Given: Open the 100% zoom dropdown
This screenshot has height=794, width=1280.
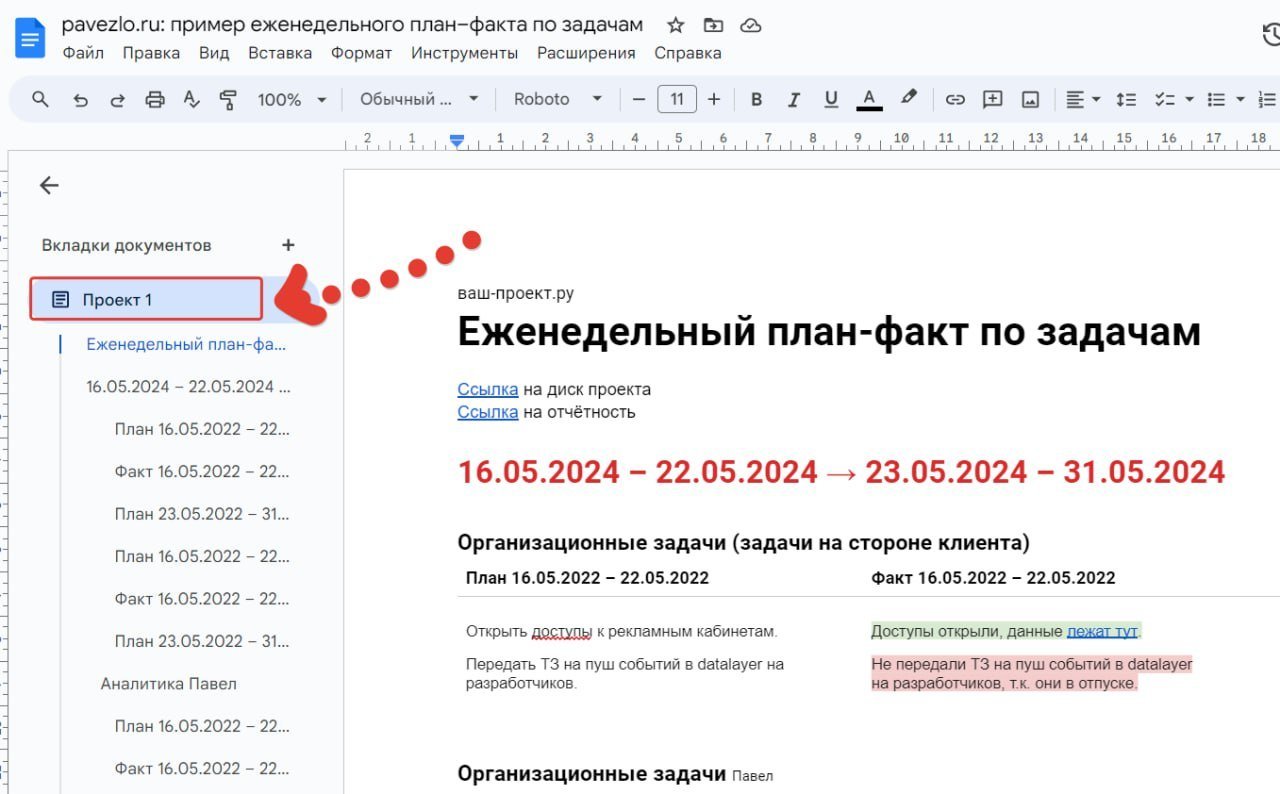Looking at the screenshot, I should pos(291,99).
